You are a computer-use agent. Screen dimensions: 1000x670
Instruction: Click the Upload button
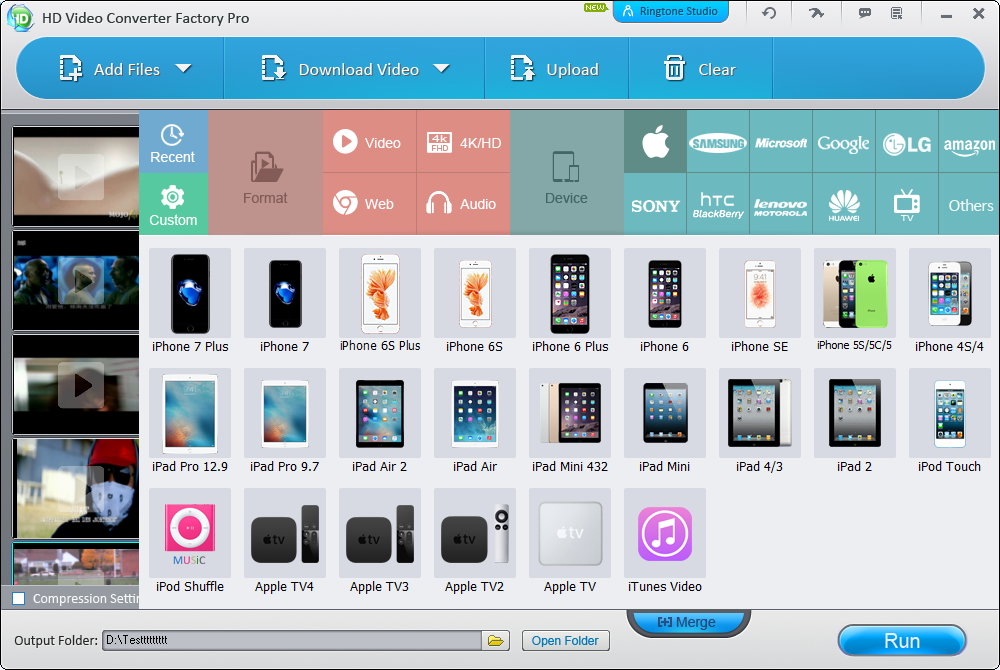(x=555, y=69)
